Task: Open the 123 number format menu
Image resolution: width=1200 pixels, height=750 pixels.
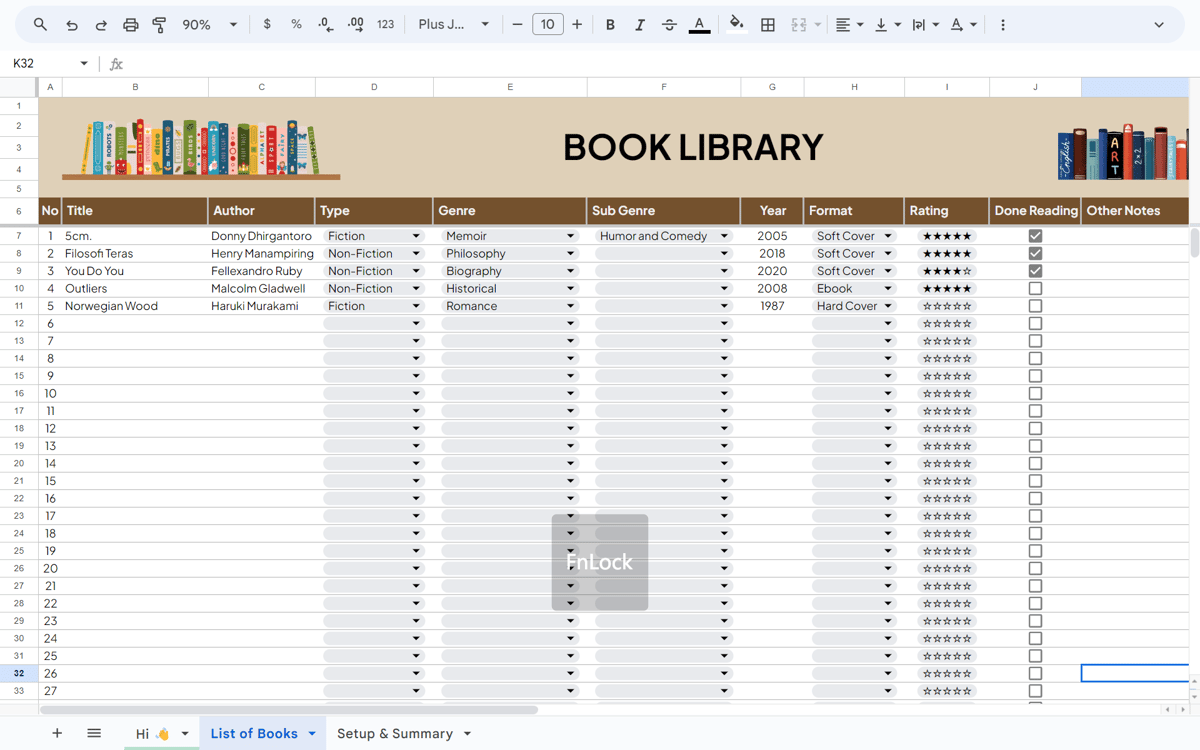Action: [x=386, y=25]
